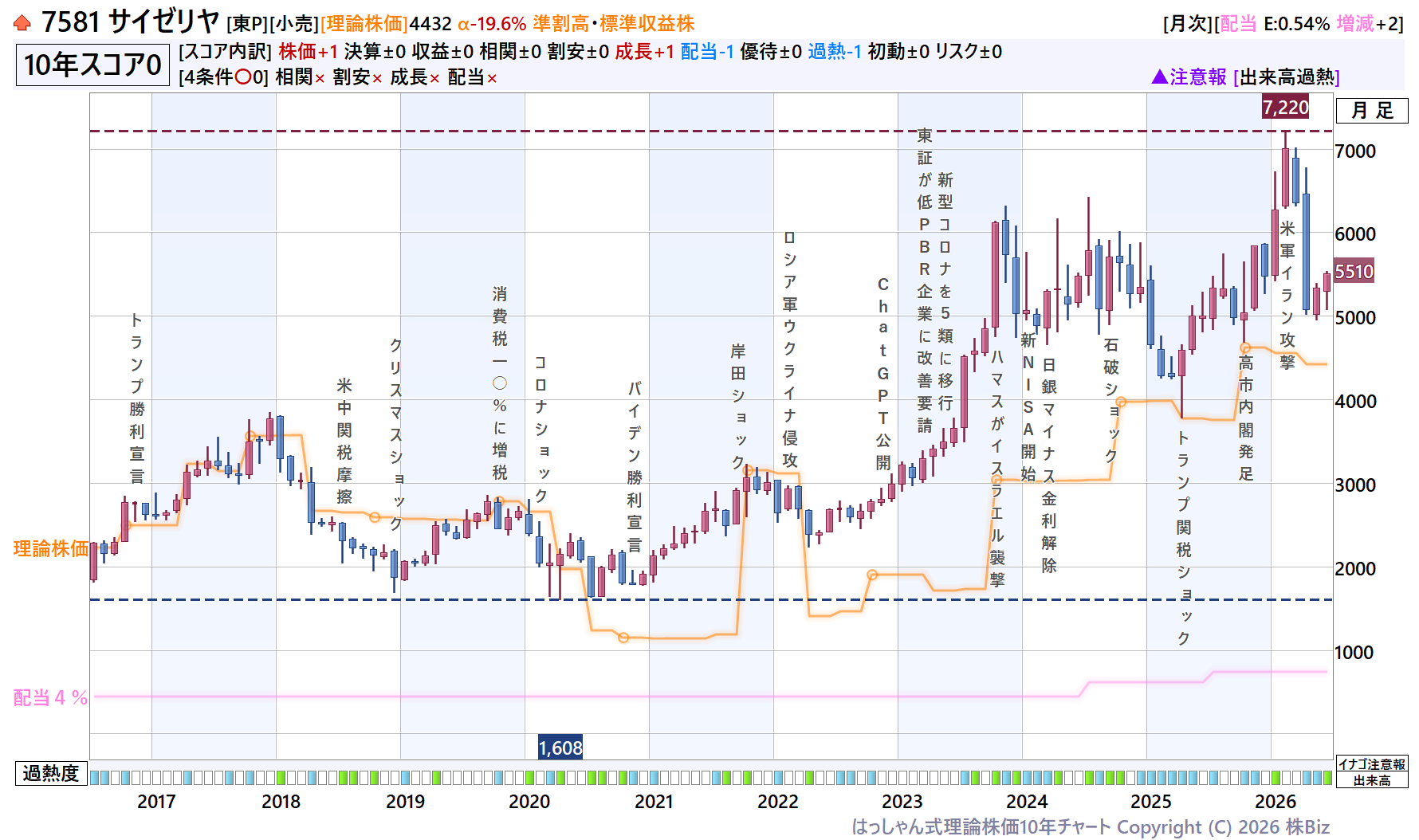Click the "クリスマスショック" event annotation
1419x840 pixels.
click(396, 434)
